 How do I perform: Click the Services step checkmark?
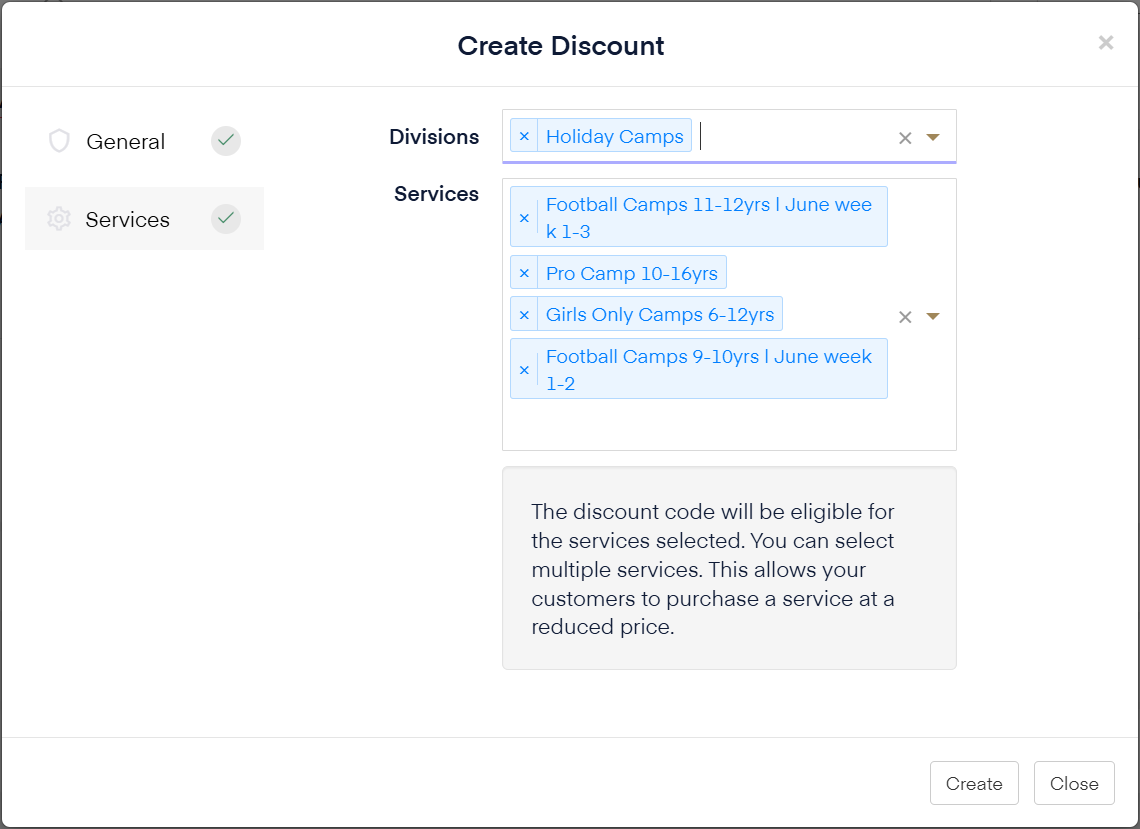point(226,219)
